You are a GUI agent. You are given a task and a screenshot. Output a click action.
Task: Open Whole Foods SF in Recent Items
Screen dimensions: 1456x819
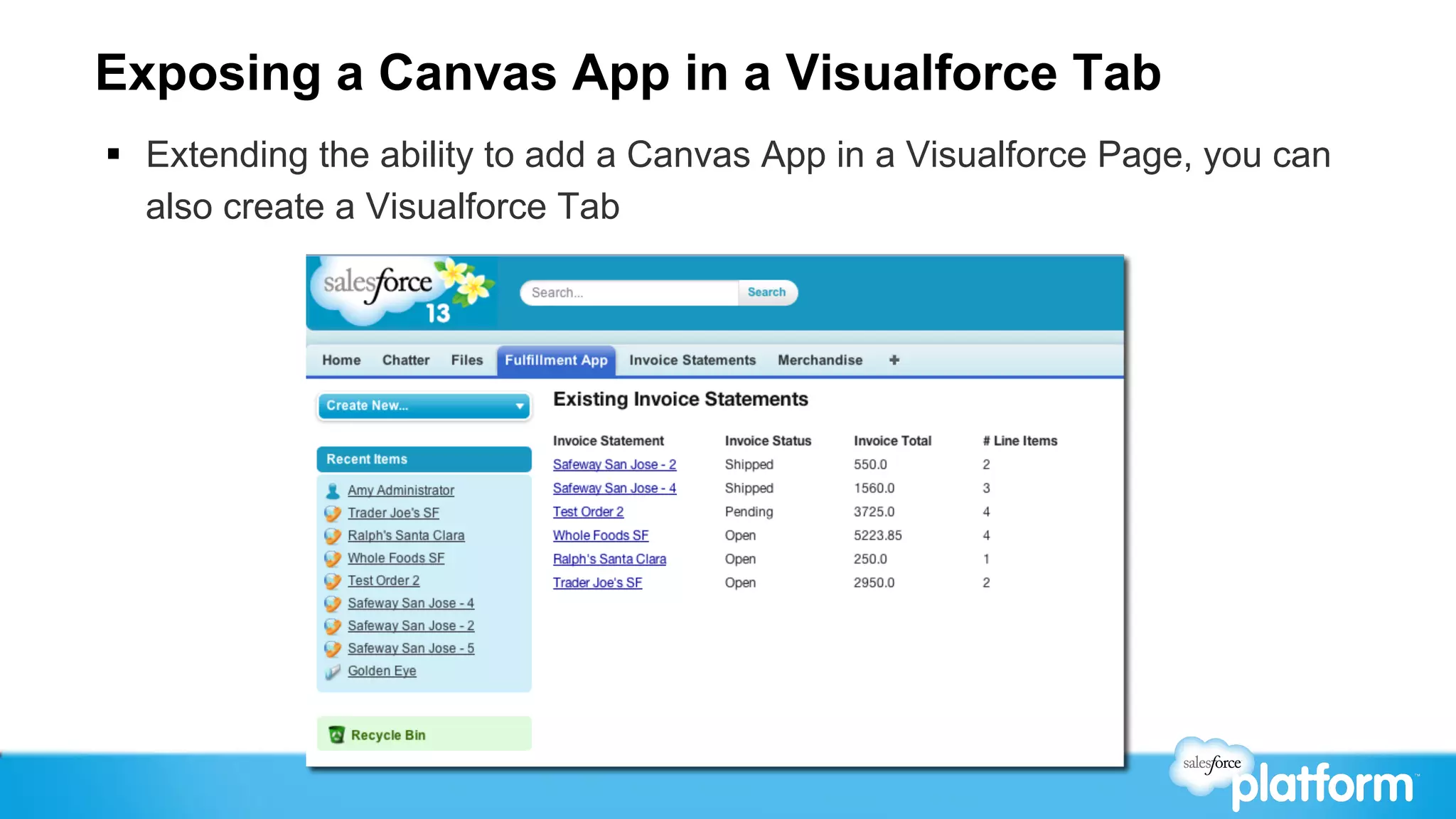tap(396, 559)
